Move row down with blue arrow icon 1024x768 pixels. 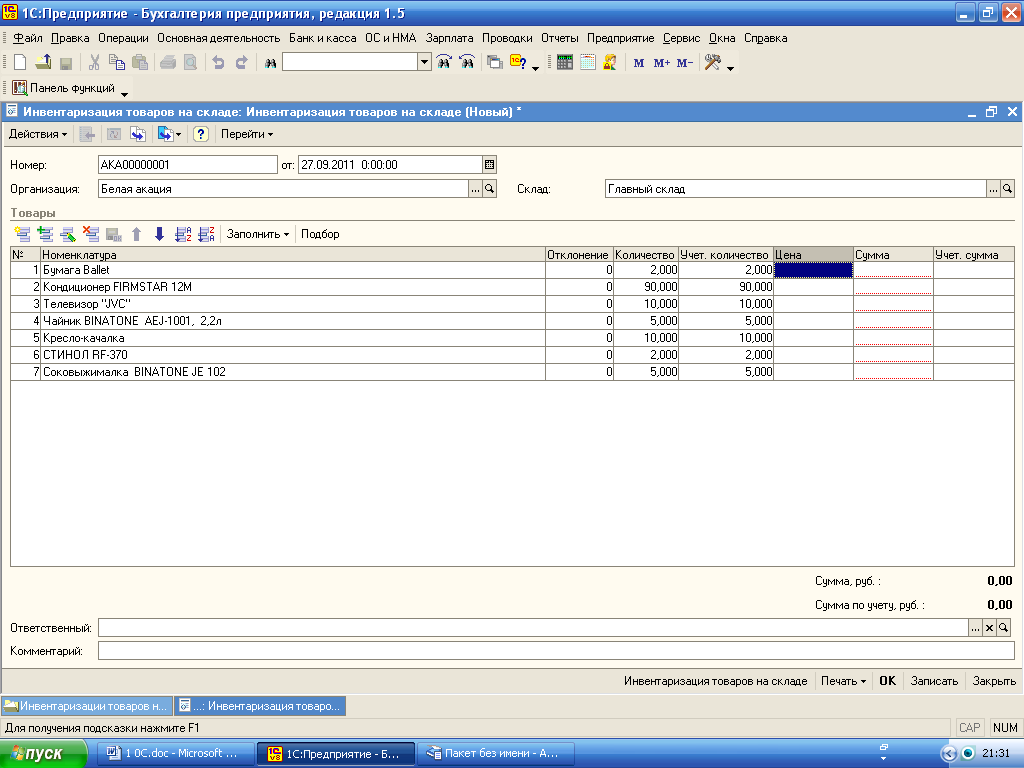[159, 234]
